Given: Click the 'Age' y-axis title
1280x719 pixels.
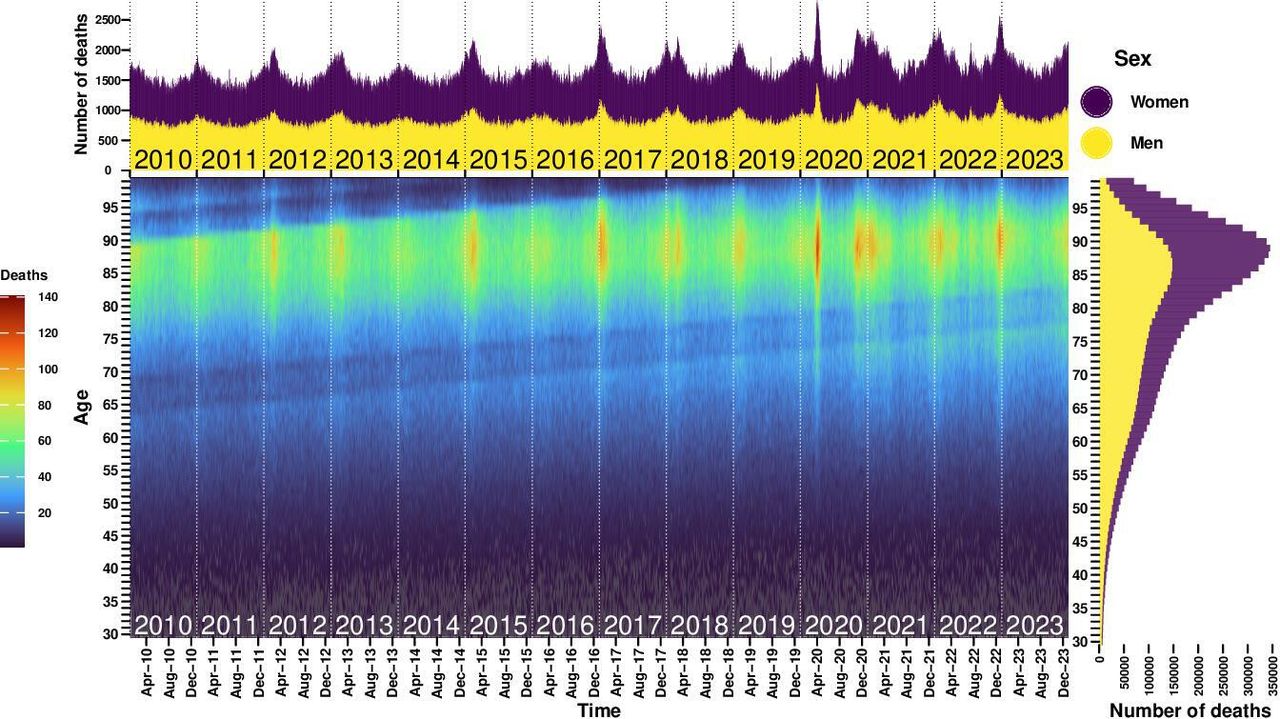Looking at the screenshot, I should tap(84, 408).
